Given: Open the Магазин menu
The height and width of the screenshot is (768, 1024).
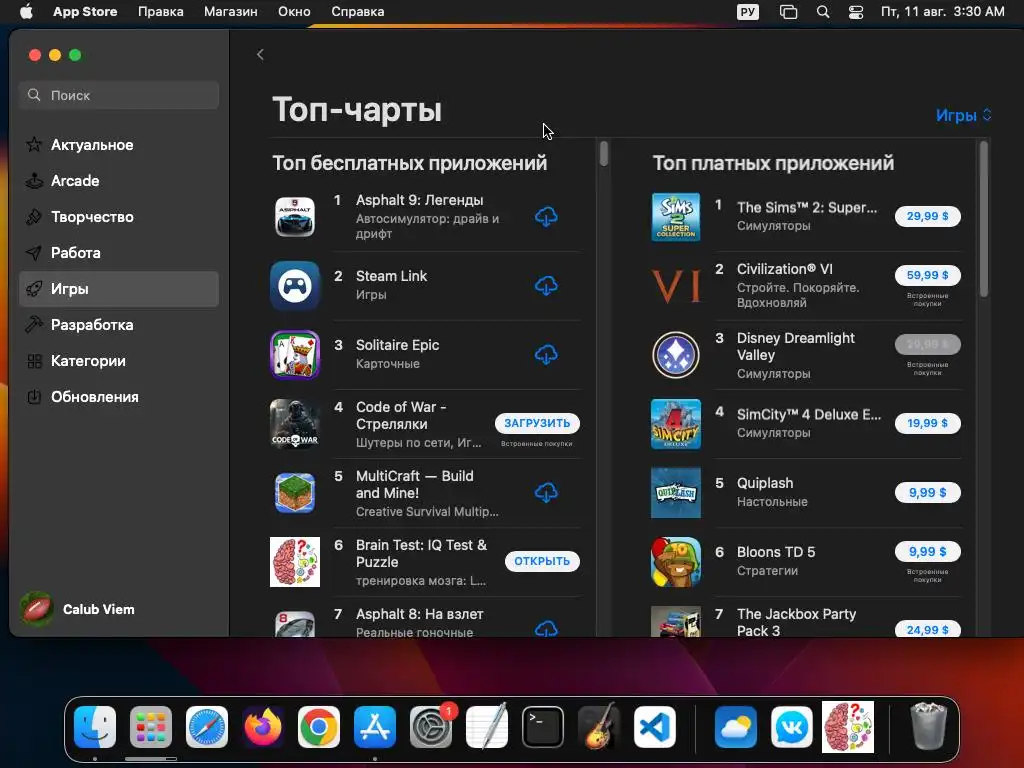Looking at the screenshot, I should 231,12.
